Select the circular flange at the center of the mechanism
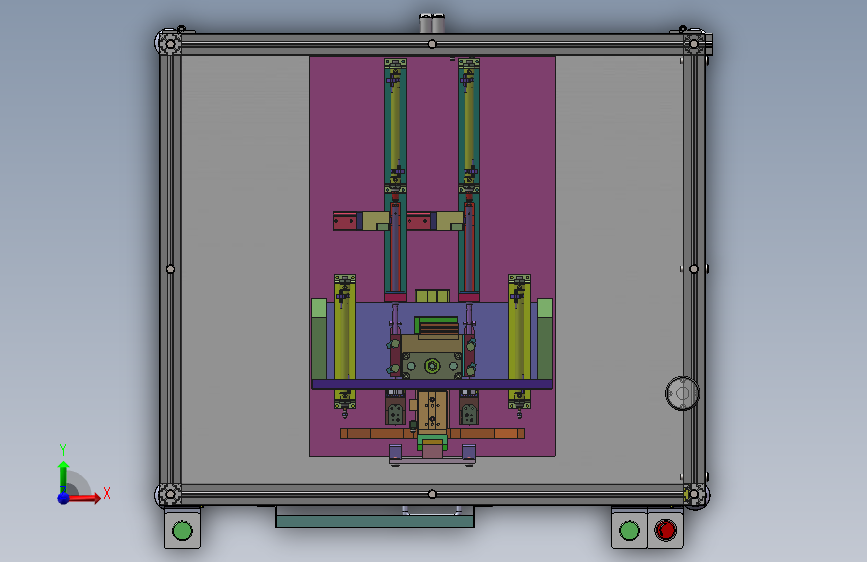This screenshot has height=562, width=867. 432,365
